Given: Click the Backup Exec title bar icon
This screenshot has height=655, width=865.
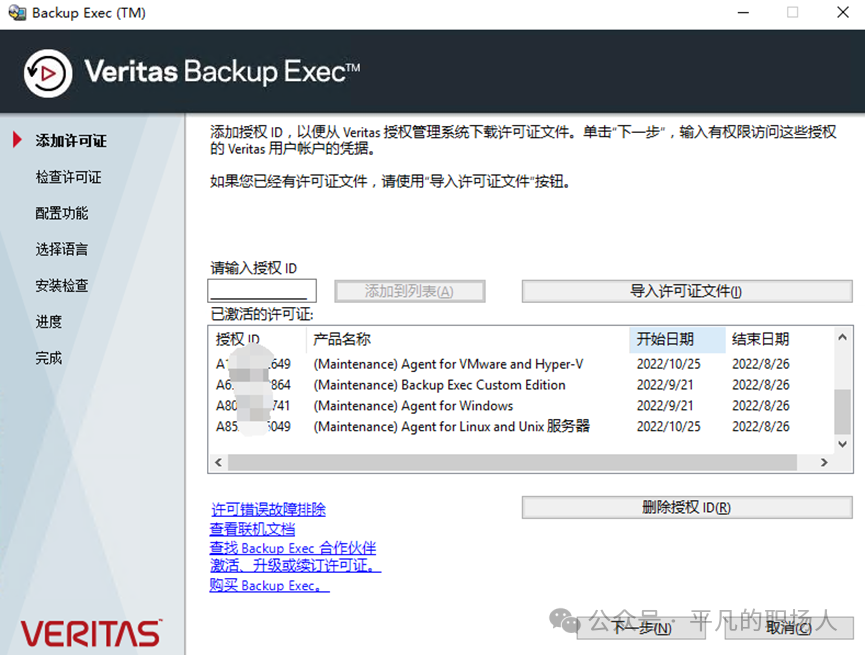Looking at the screenshot, I should (17, 13).
